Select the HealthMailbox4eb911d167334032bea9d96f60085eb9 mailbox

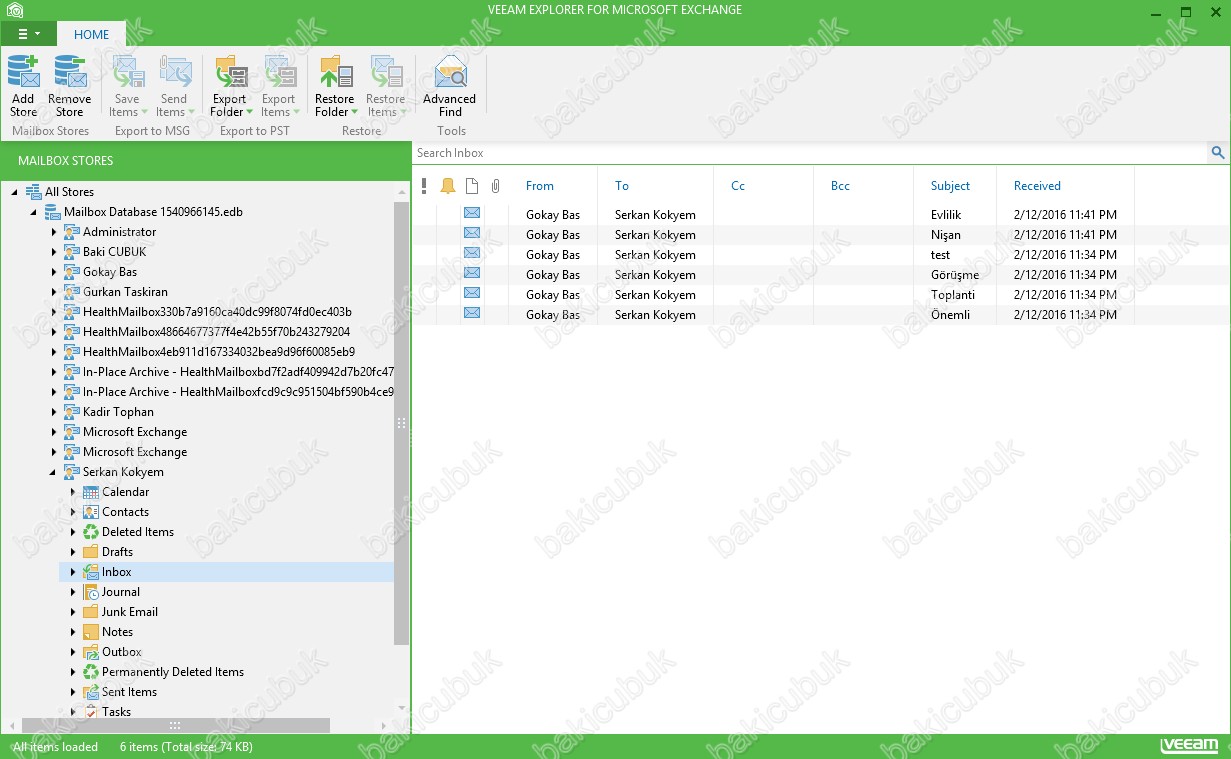(x=219, y=352)
